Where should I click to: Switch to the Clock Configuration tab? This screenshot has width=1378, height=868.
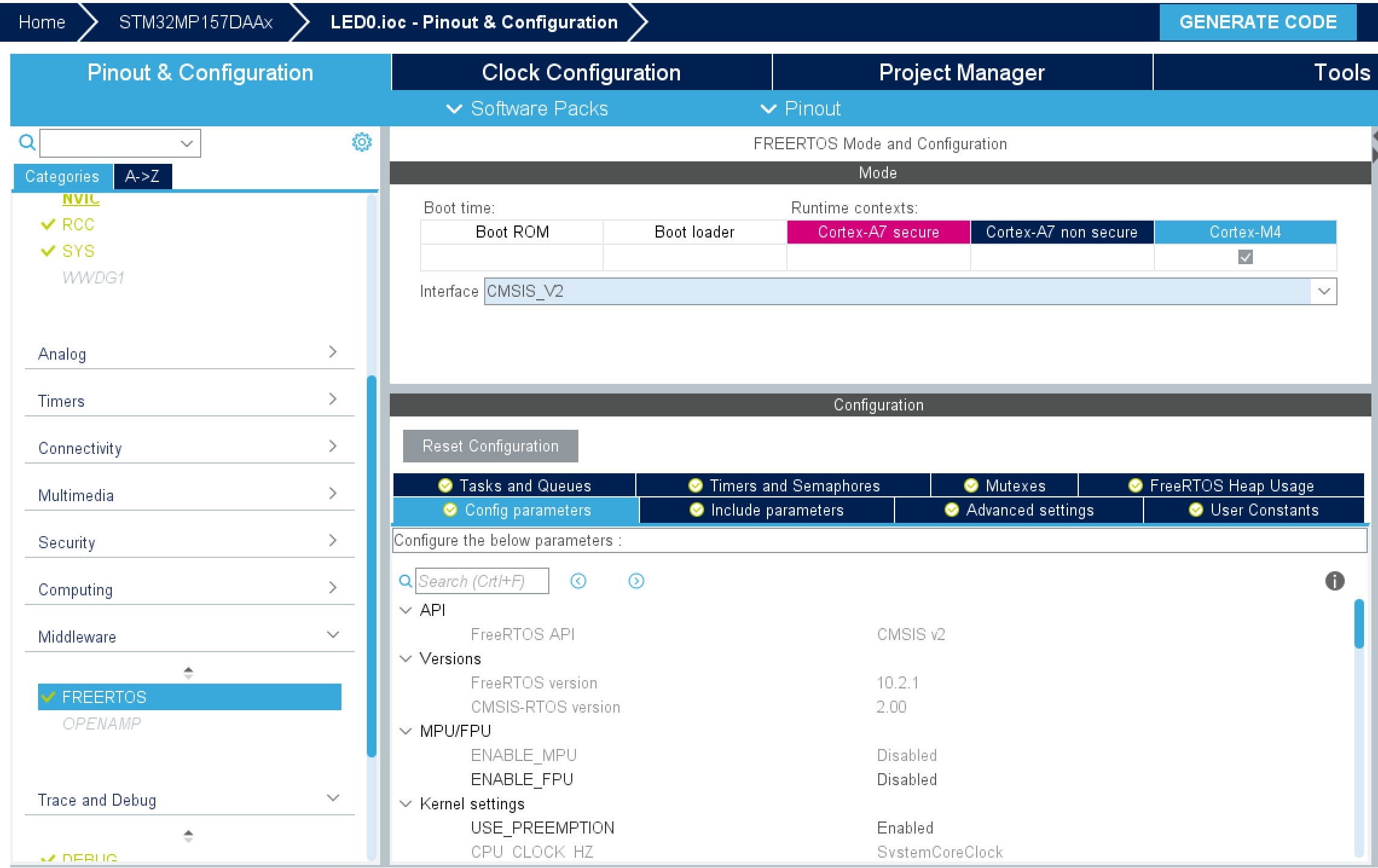click(x=581, y=73)
